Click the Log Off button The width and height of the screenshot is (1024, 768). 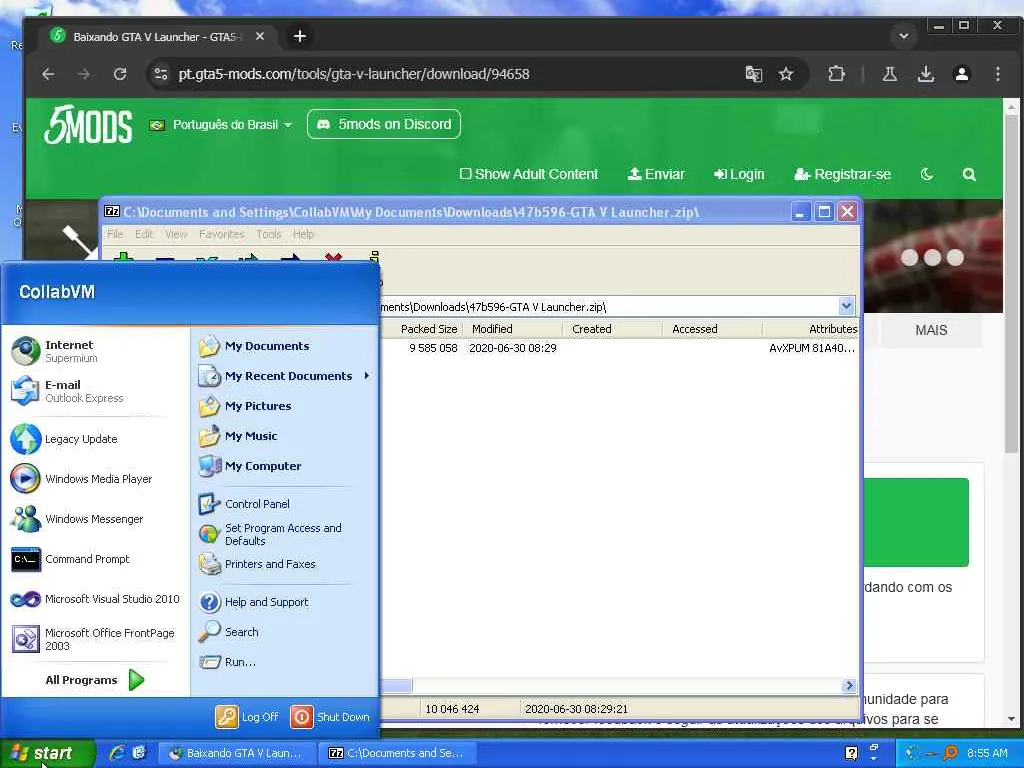click(248, 717)
